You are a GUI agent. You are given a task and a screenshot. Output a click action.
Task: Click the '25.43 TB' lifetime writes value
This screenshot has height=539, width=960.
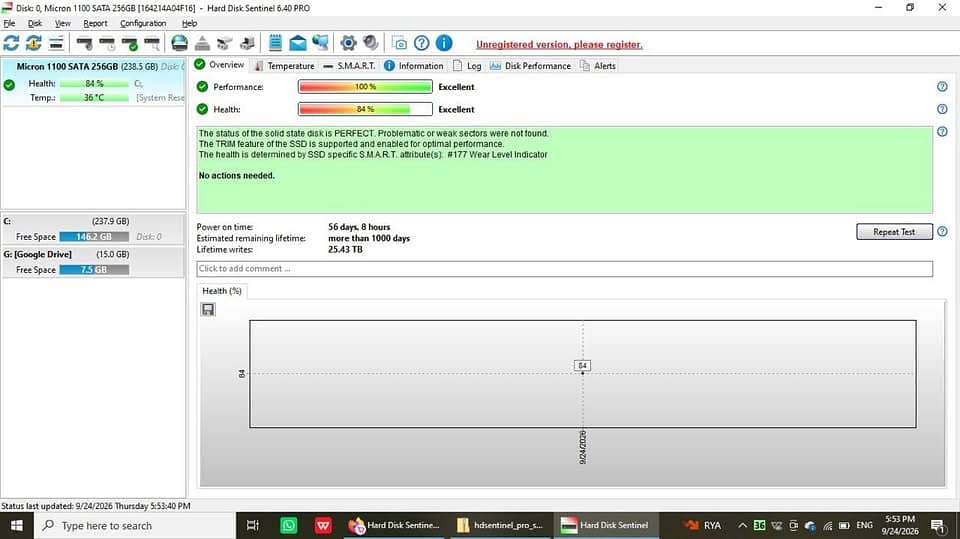(345, 249)
